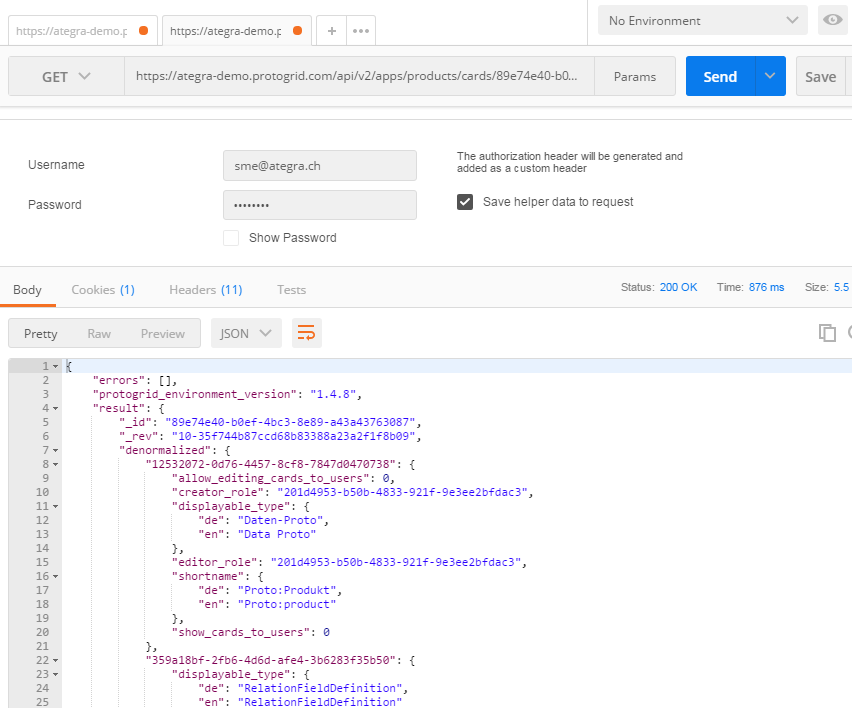Send the GET request
Image resolution: width=852 pixels, height=708 pixels.
pyautogui.click(x=720, y=76)
